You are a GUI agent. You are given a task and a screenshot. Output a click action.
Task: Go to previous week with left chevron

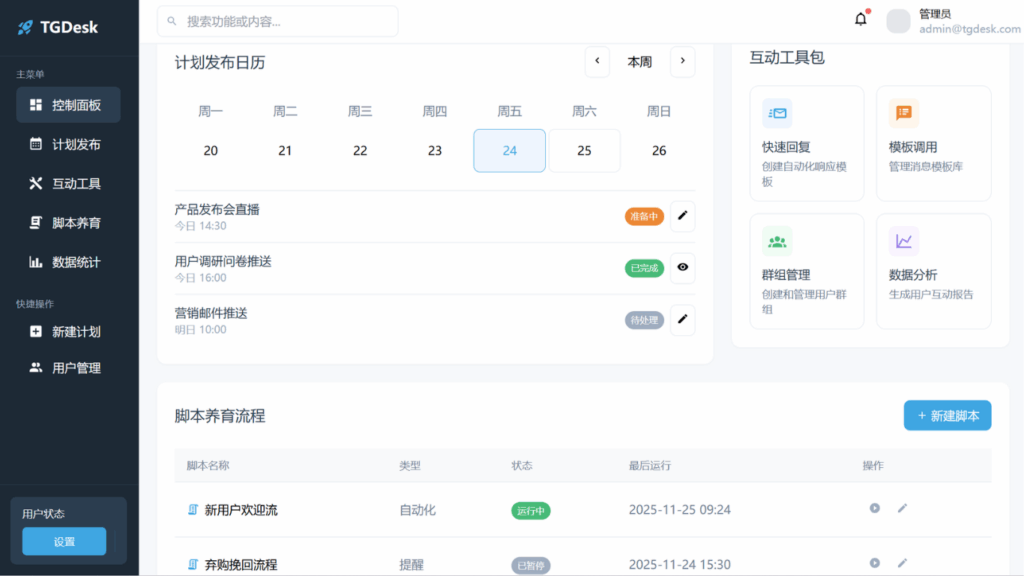pos(597,61)
